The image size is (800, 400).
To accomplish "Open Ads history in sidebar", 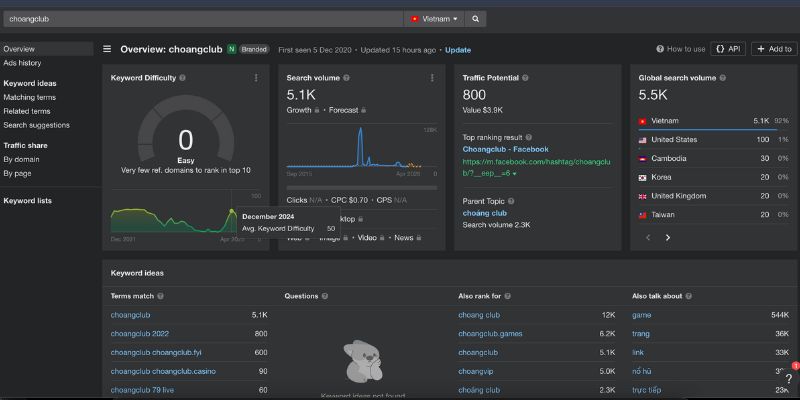I will pos(22,63).
